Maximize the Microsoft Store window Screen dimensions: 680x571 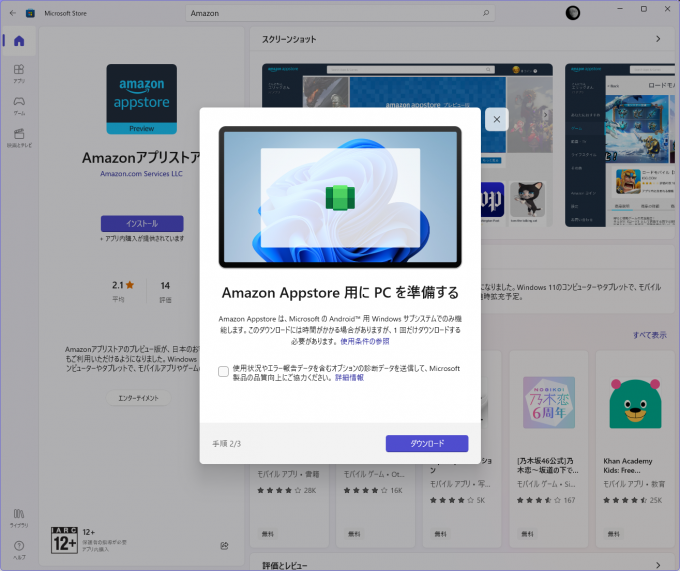(x=644, y=9)
